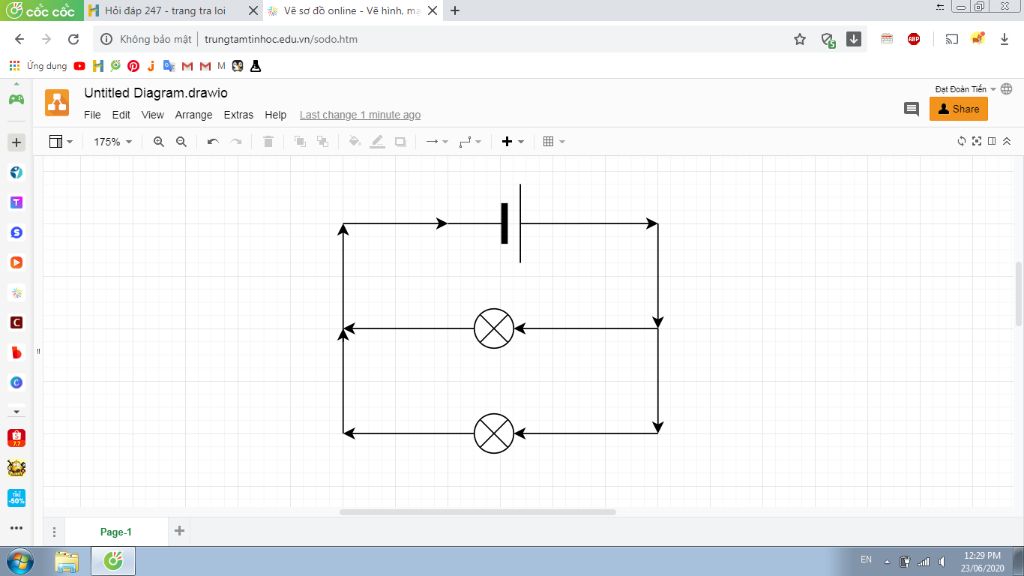Click the undo arrow icon
Screen dimensions: 1024x576
(x=213, y=142)
